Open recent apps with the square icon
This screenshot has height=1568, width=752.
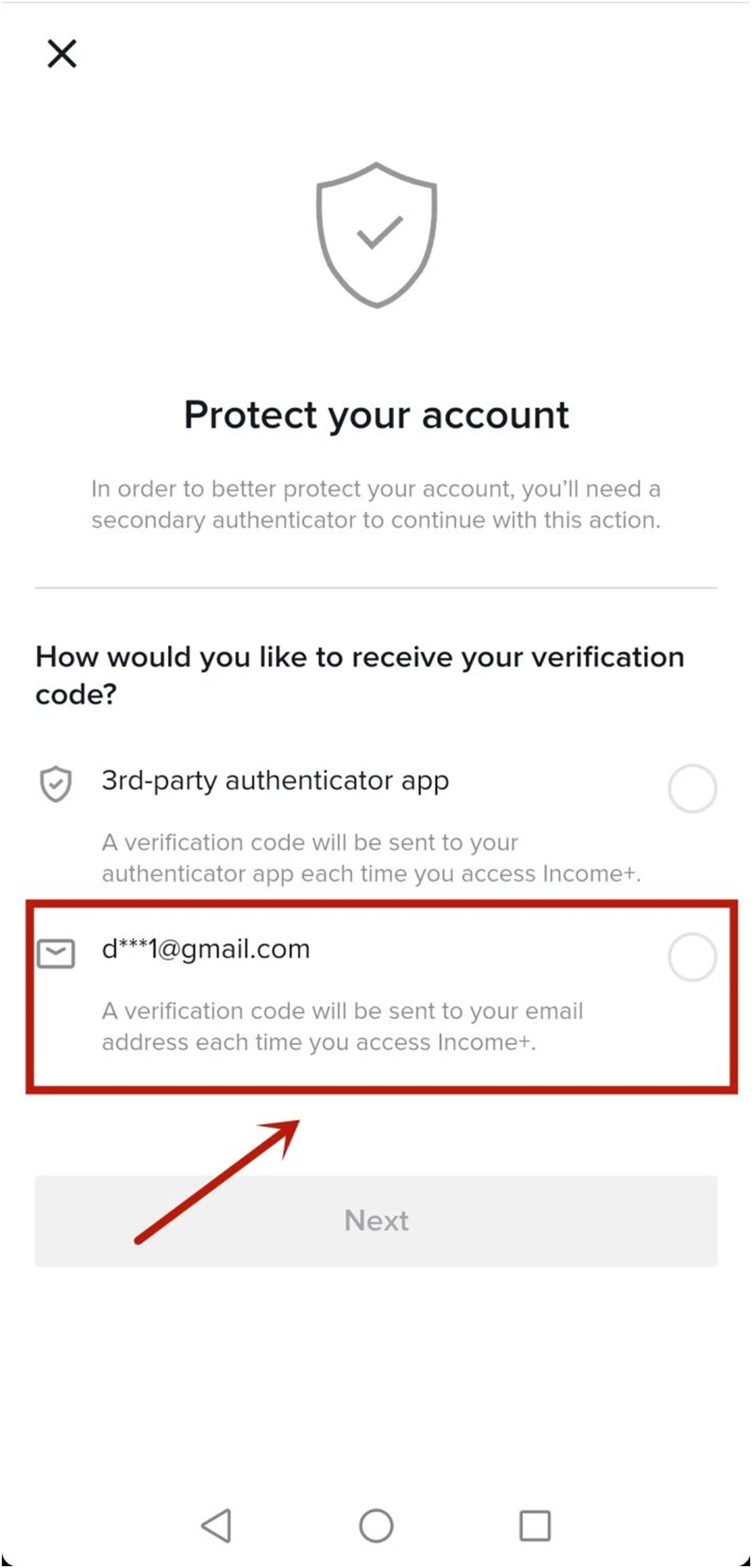(535, 1526)
